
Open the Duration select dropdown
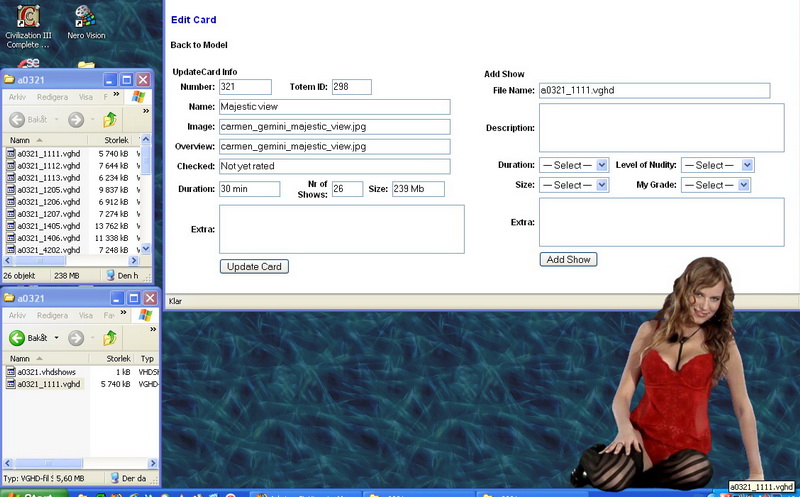[x=573, y=165]
